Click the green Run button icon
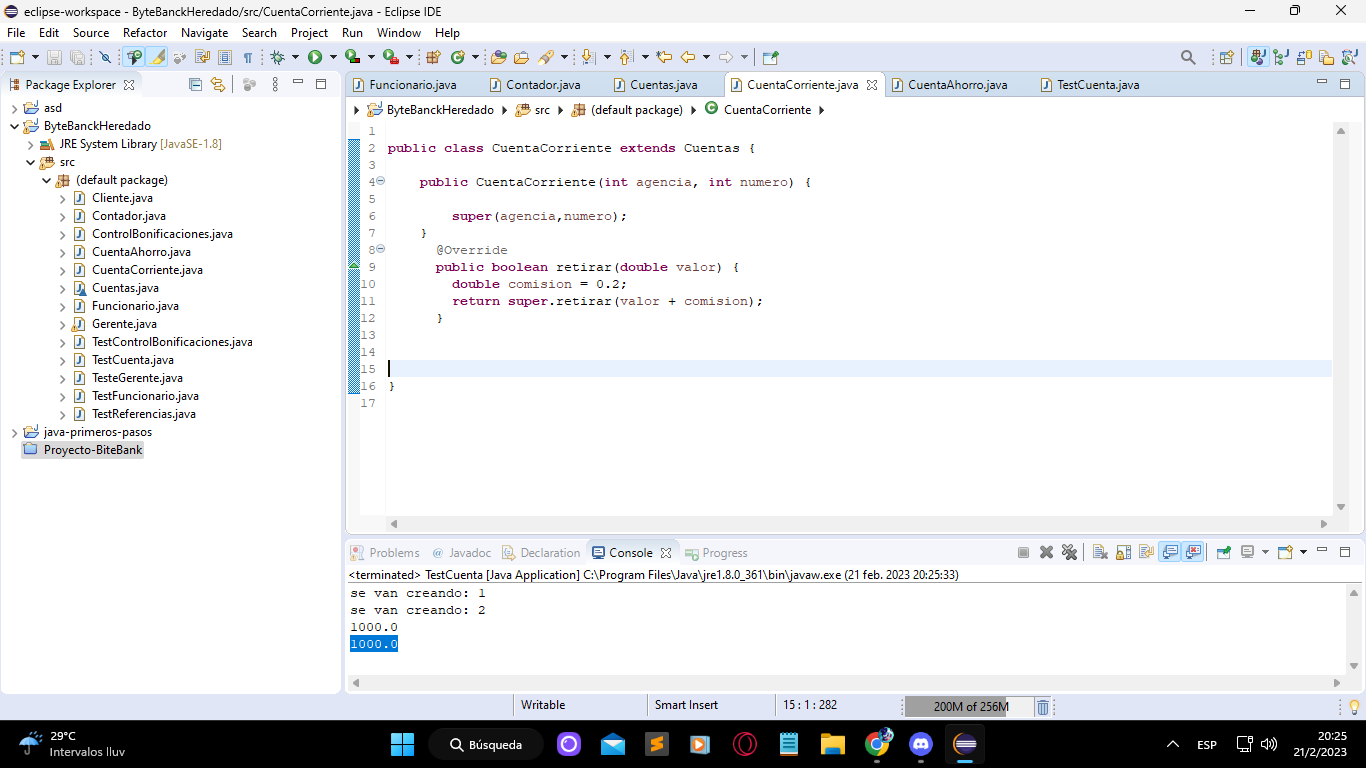Screen dimensions: 1366x768 point(315,57)
